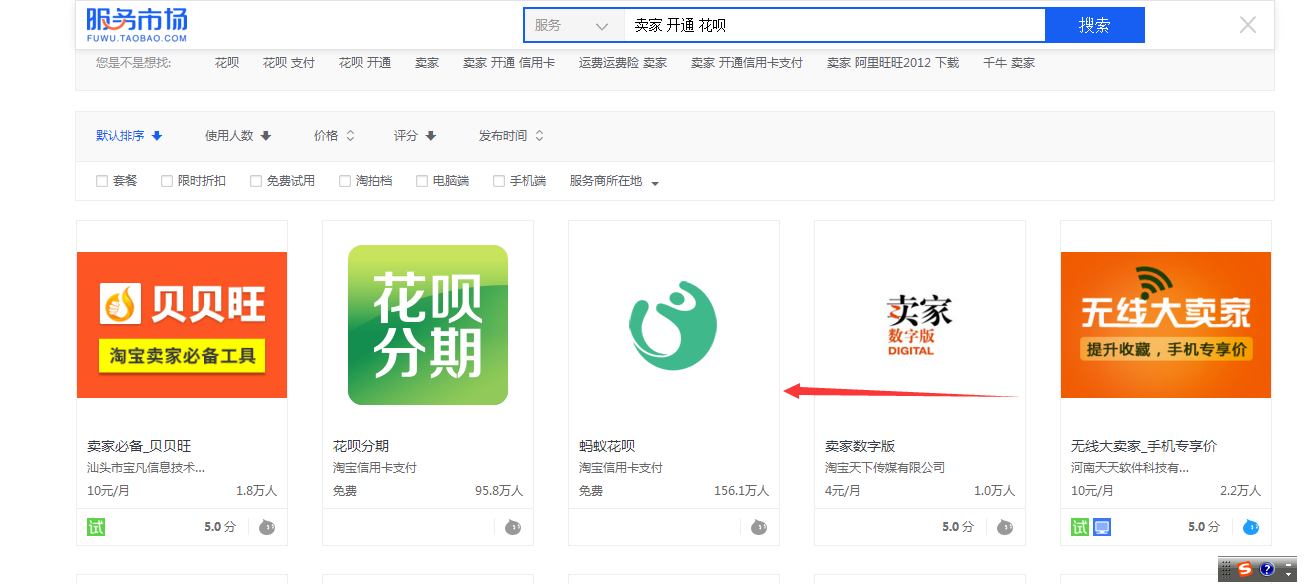Expand the 服务商所在地 location dropdown

tap(615, 181)
